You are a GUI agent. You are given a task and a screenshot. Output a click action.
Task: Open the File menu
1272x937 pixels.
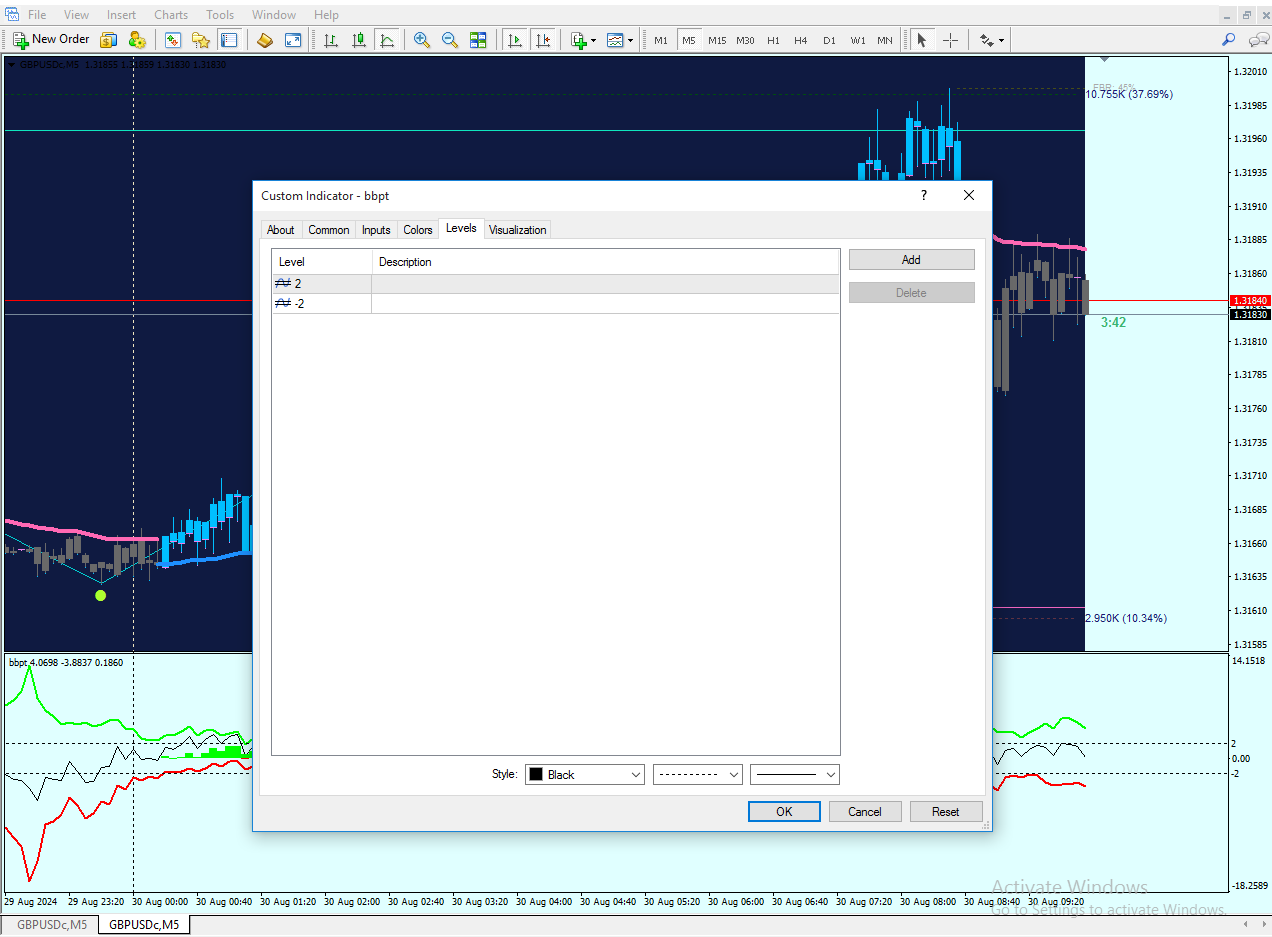click(x=37, y=15)
